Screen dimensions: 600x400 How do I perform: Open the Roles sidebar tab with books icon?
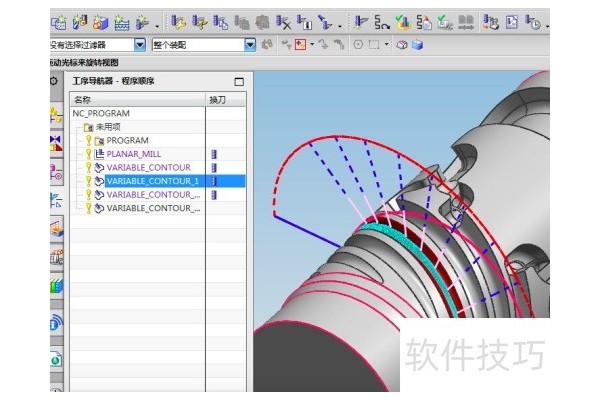[x=56, y=286]
